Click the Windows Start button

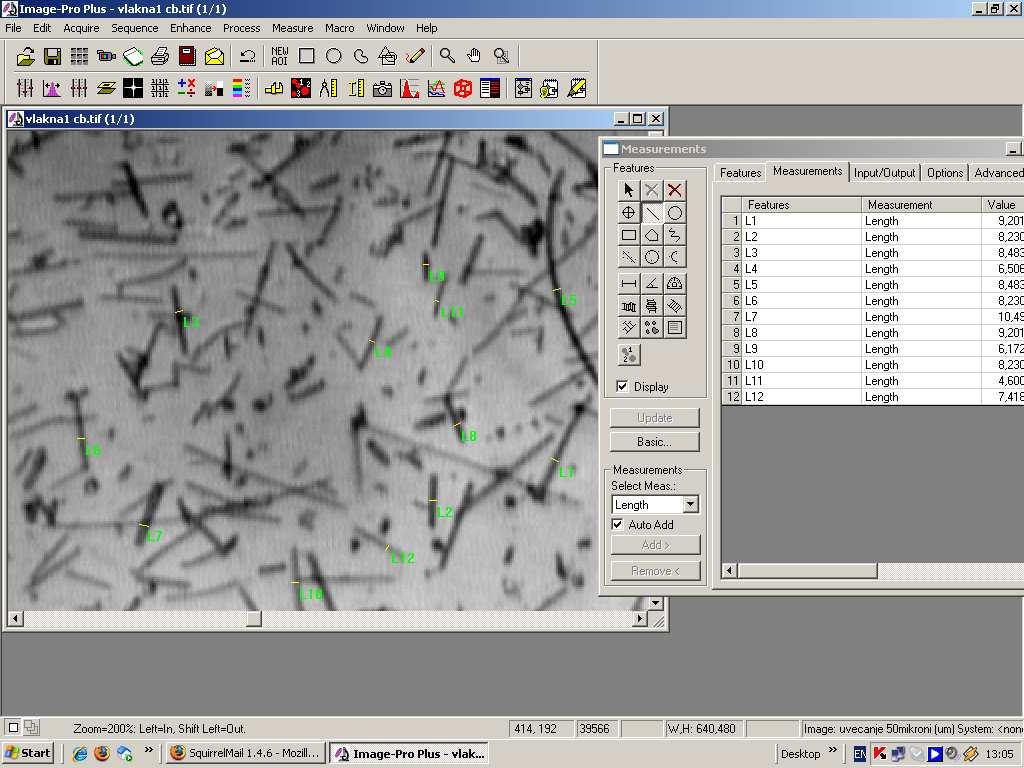[27, 753]
